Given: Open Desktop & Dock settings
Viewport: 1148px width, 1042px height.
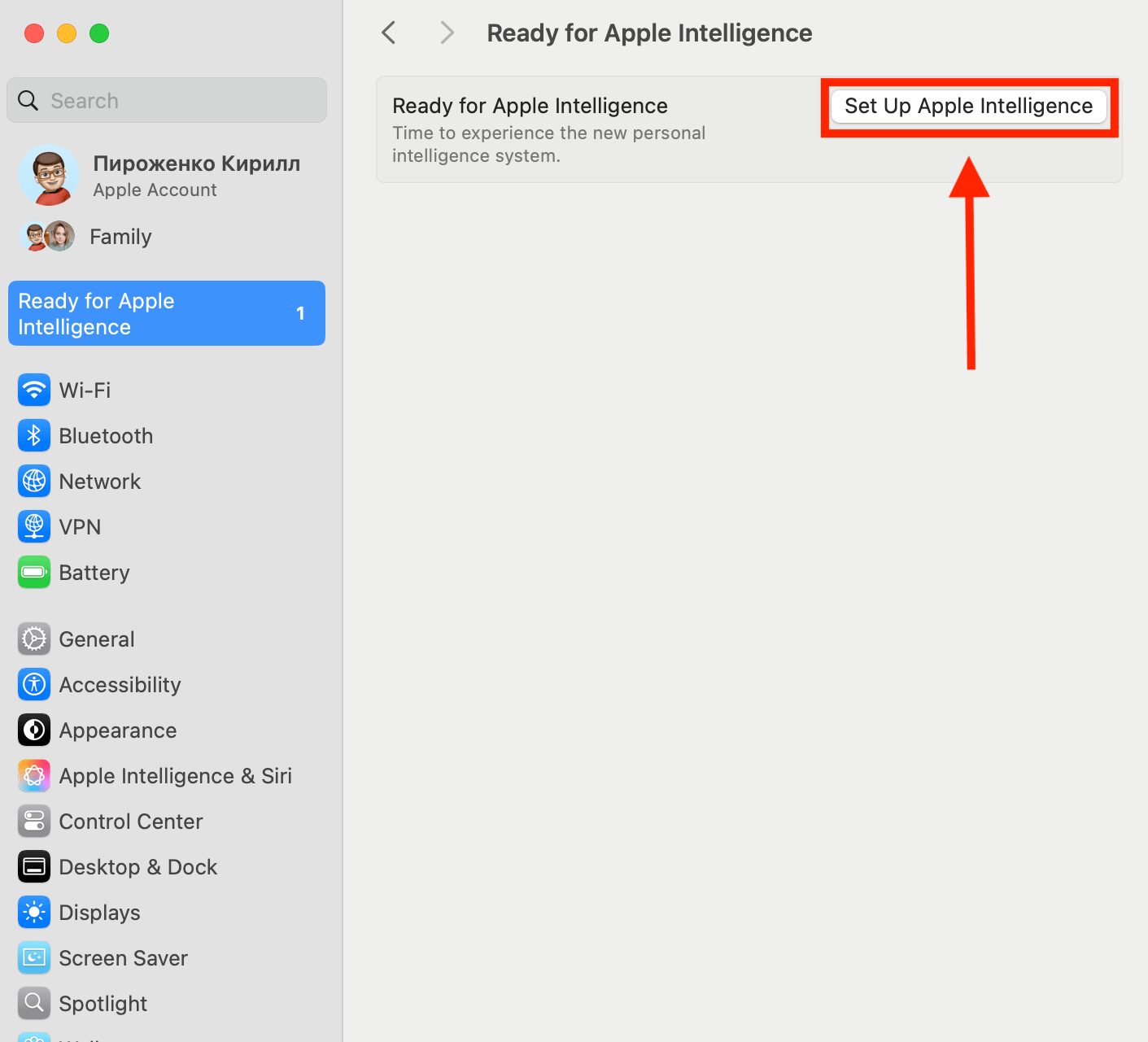Looking at the screenshot, I should pos(137,866).
